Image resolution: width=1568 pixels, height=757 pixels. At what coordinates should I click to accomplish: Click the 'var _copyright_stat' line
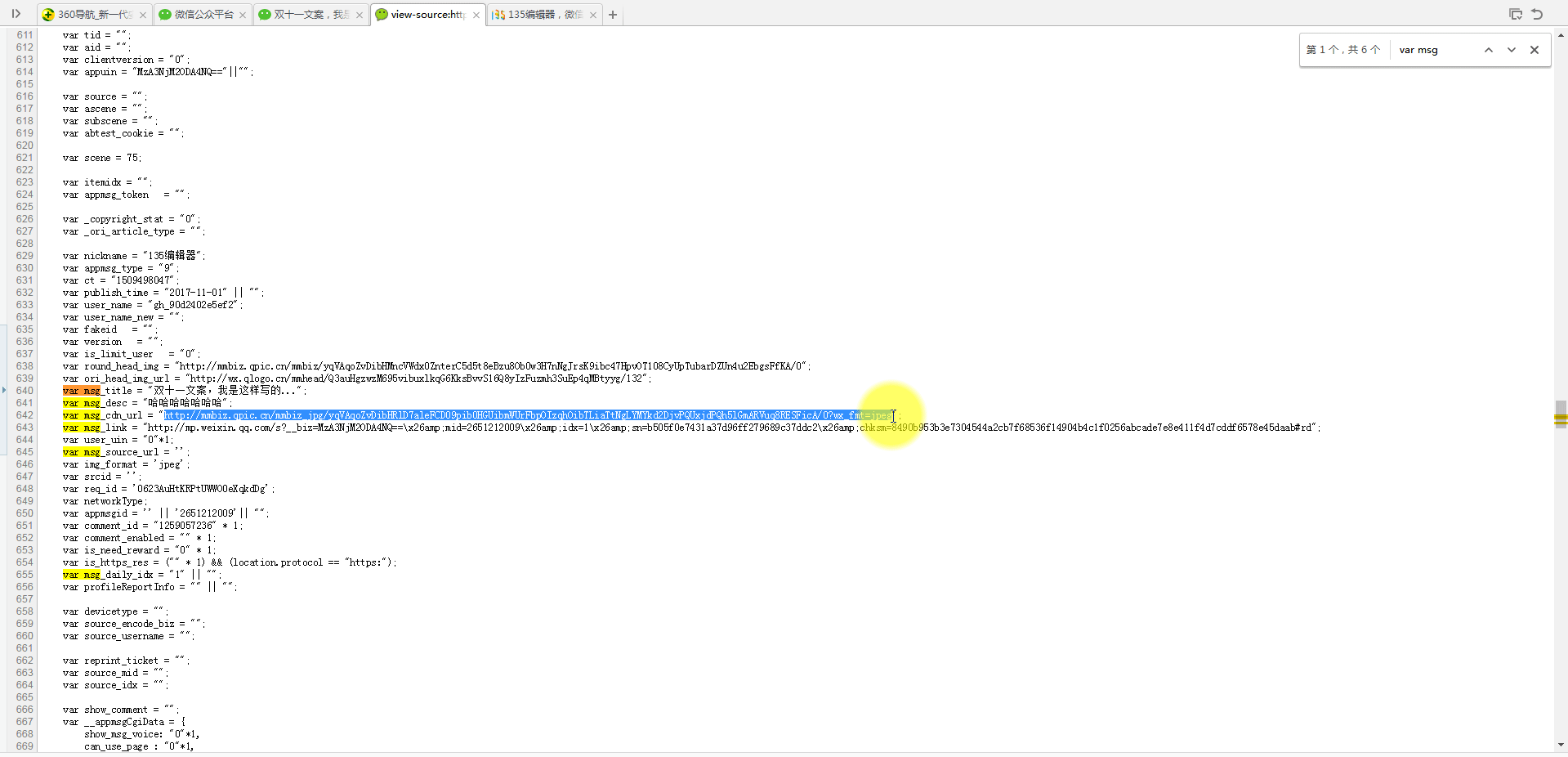[x=131, y=219]
